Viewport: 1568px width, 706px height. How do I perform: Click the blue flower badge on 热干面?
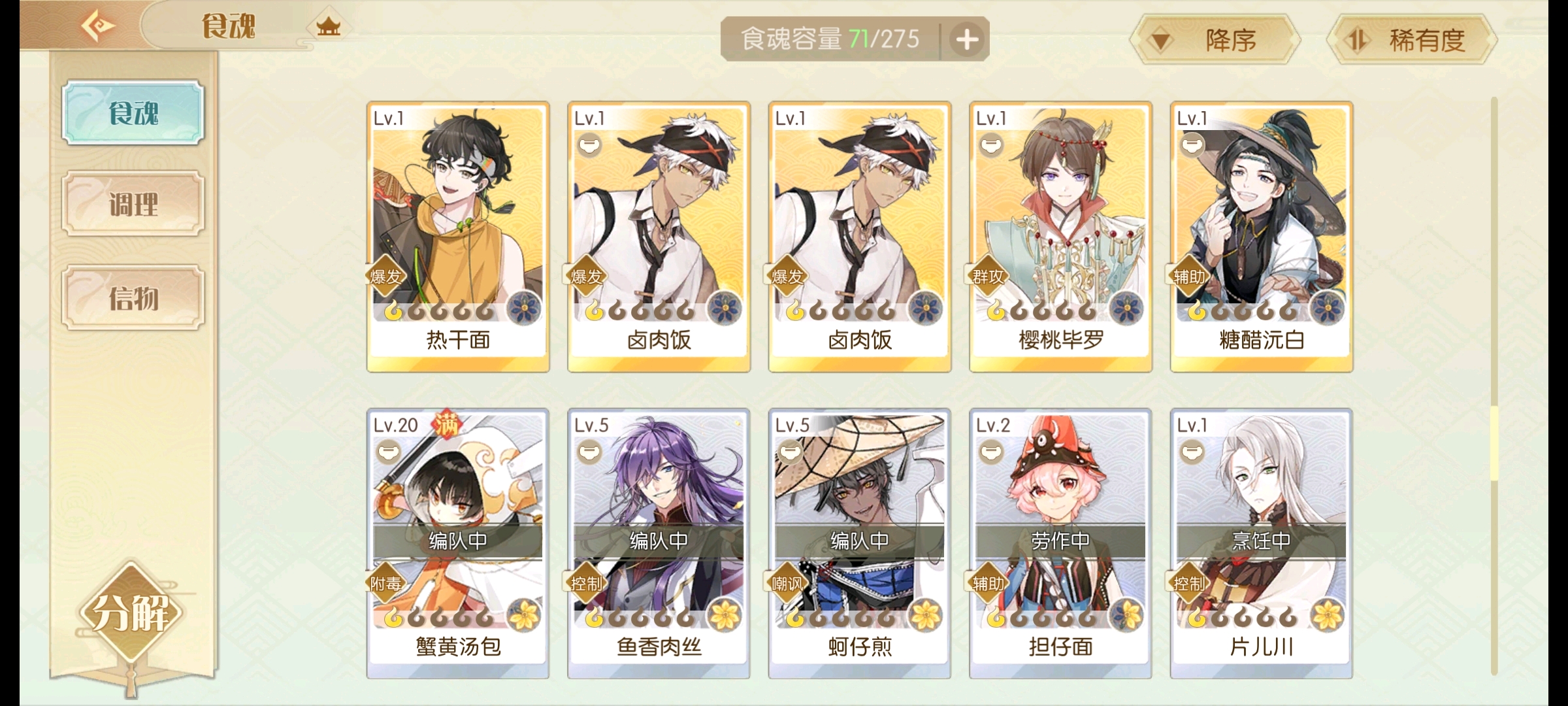pyautogui.click(x=524, y=309)
